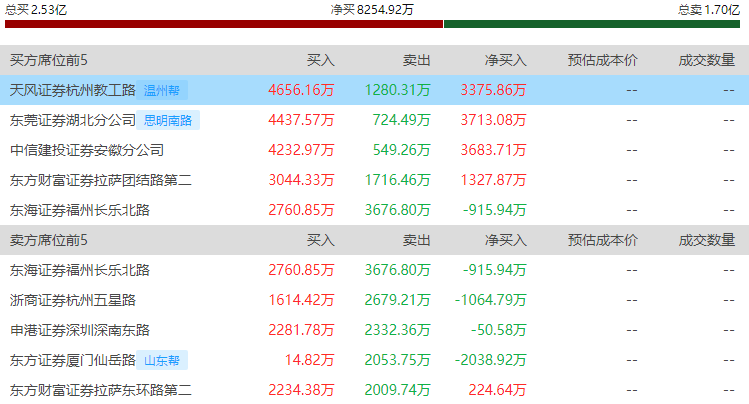Click the 买方席位前5 section header
This screenshot has height=404, width=749.
pos(49,60)
